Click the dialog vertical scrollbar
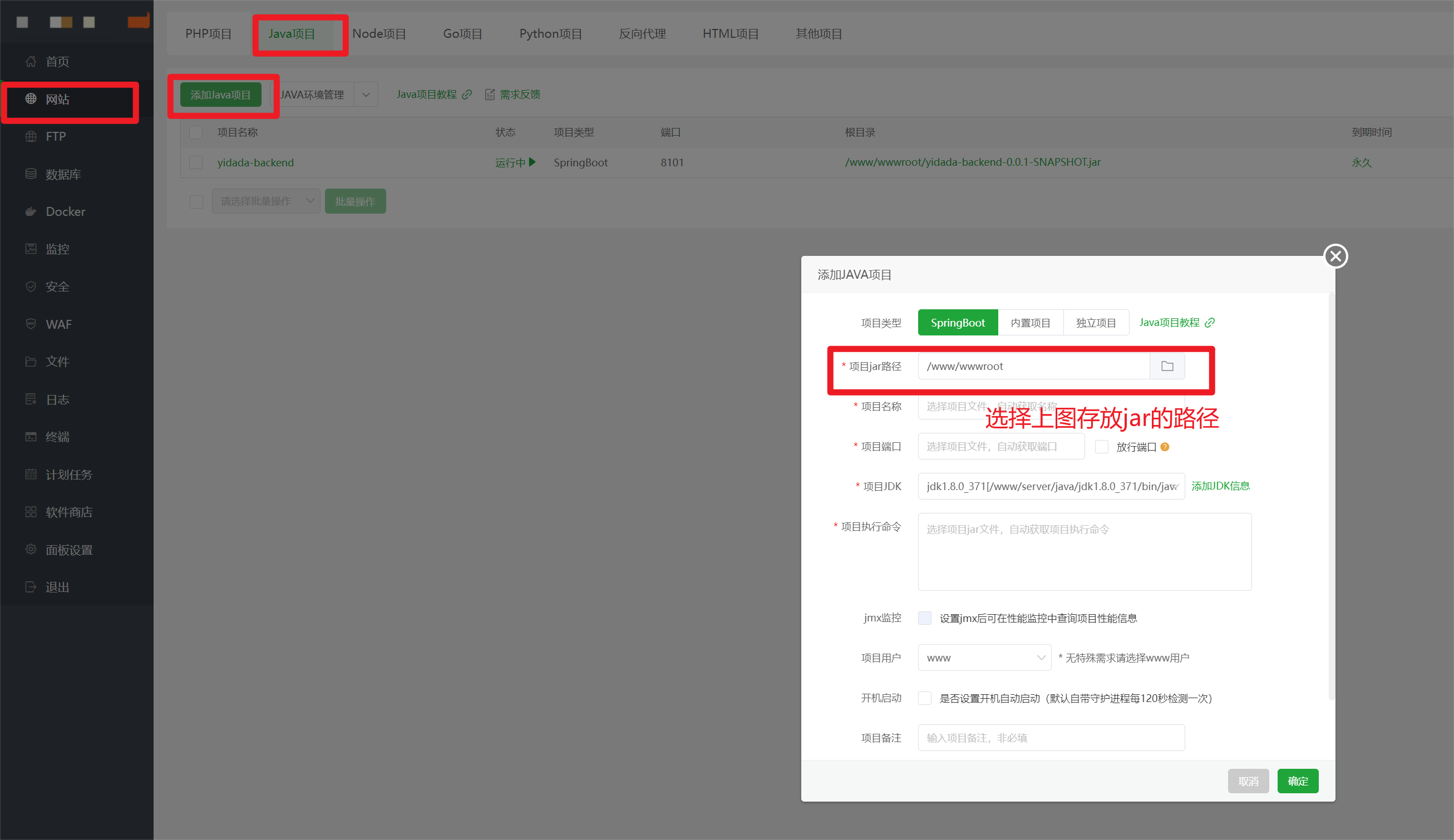 (x=1330, y=496)
